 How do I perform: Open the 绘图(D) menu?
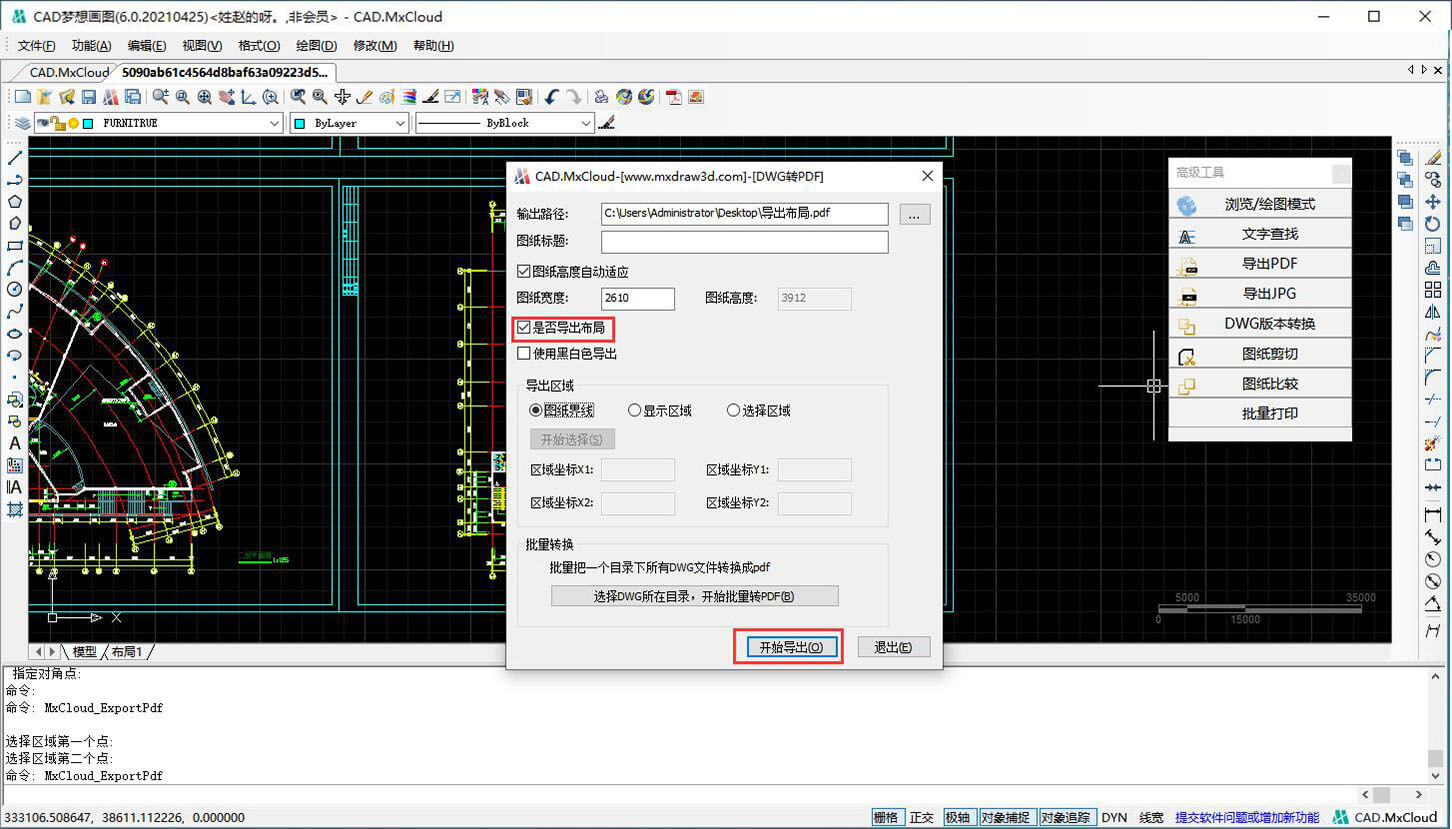point(316,46)
